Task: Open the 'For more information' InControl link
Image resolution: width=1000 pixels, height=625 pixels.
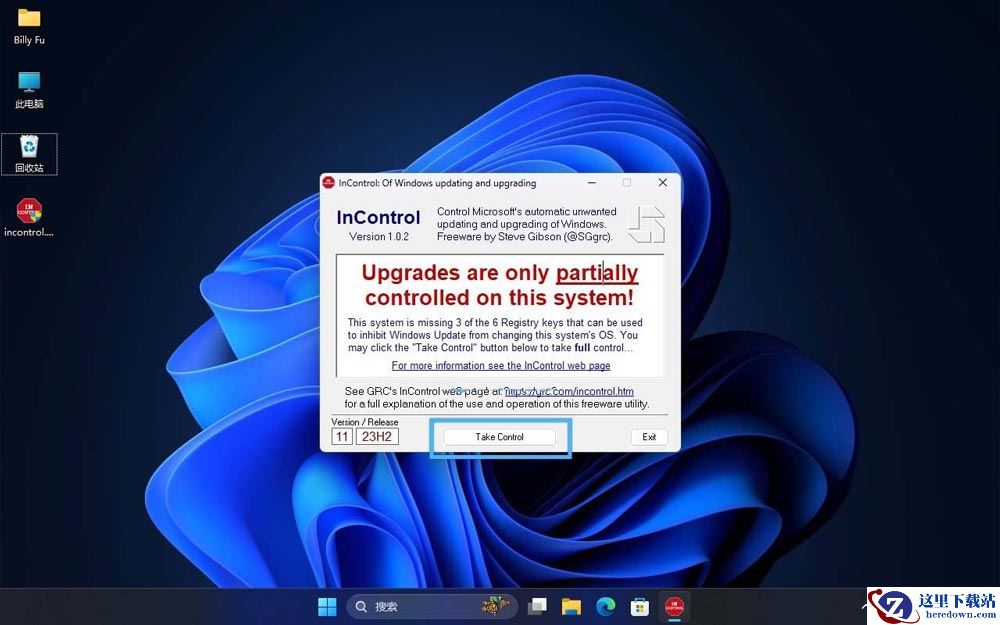Action: click(x=501, y=365)
